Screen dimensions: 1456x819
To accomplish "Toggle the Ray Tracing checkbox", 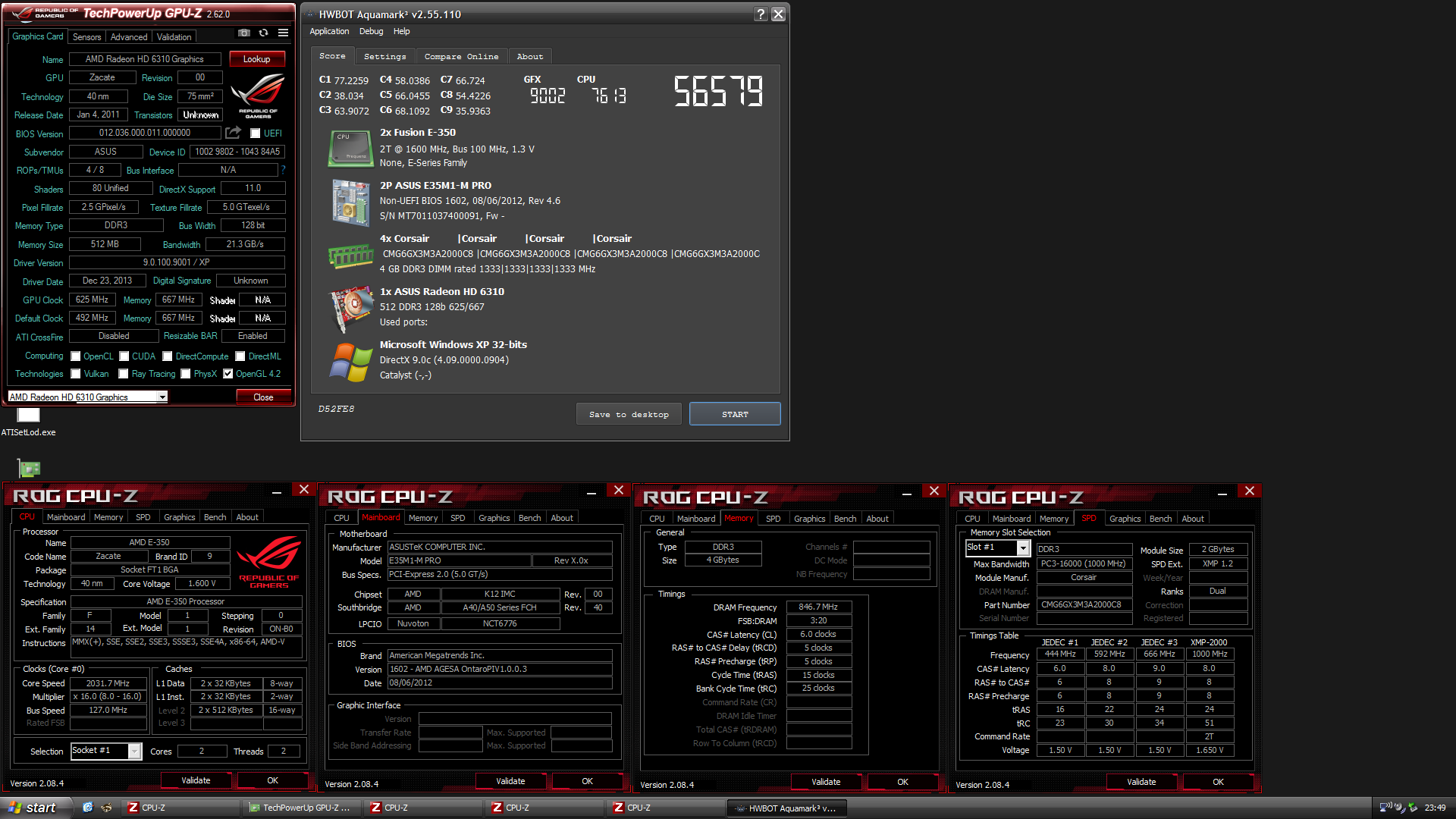I will tap(124, 374).
